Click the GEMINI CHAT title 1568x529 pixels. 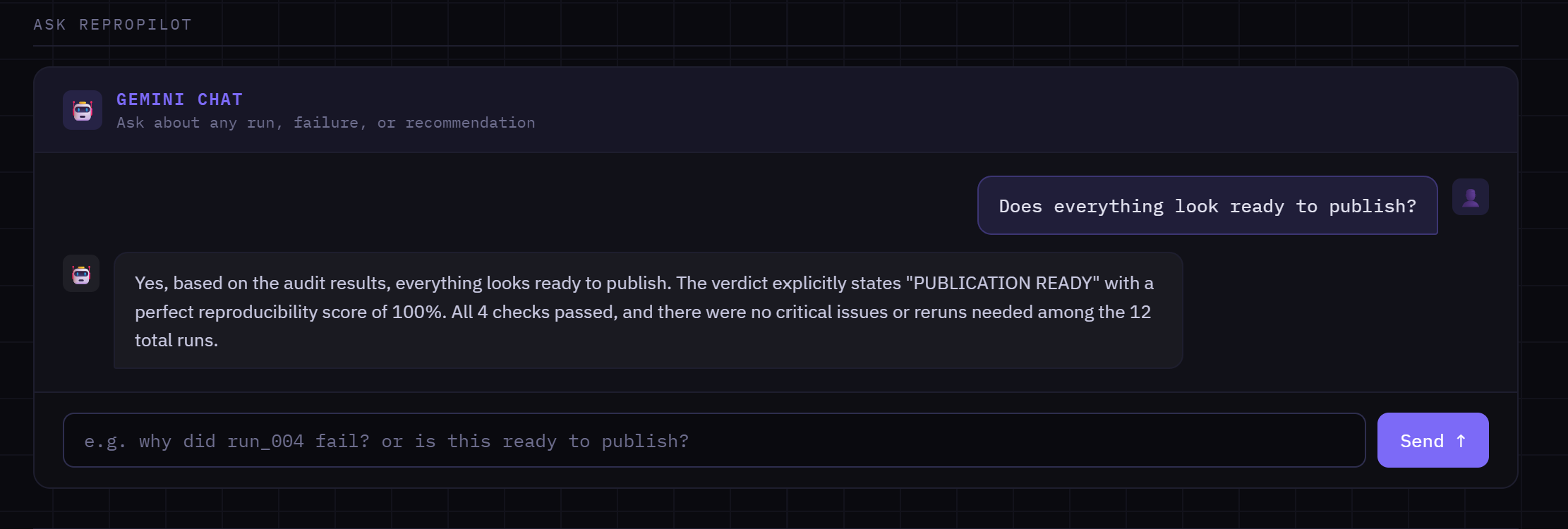click(180, 99)
